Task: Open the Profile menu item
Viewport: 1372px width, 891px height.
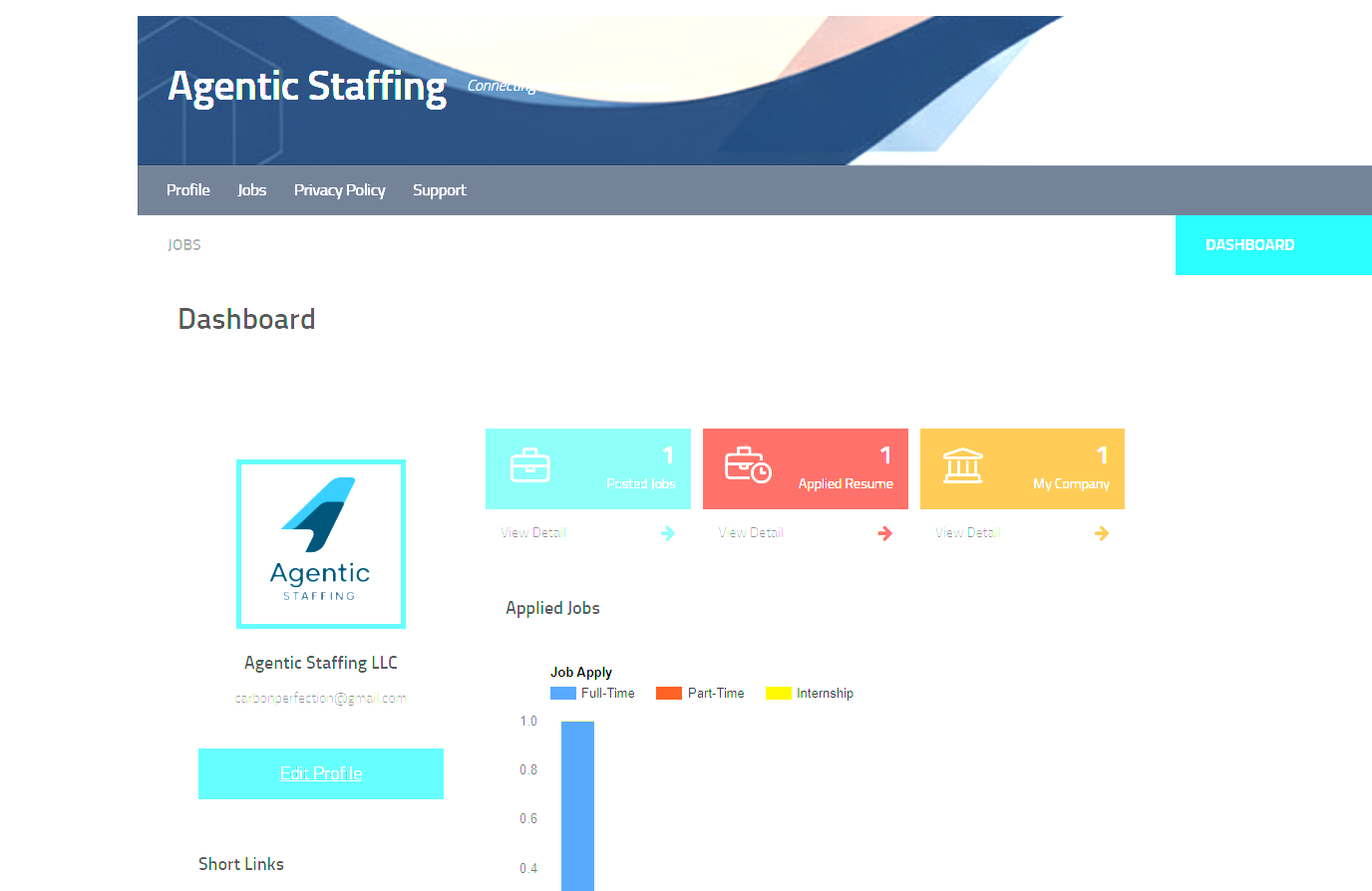Action: click(x=187, y=190)
